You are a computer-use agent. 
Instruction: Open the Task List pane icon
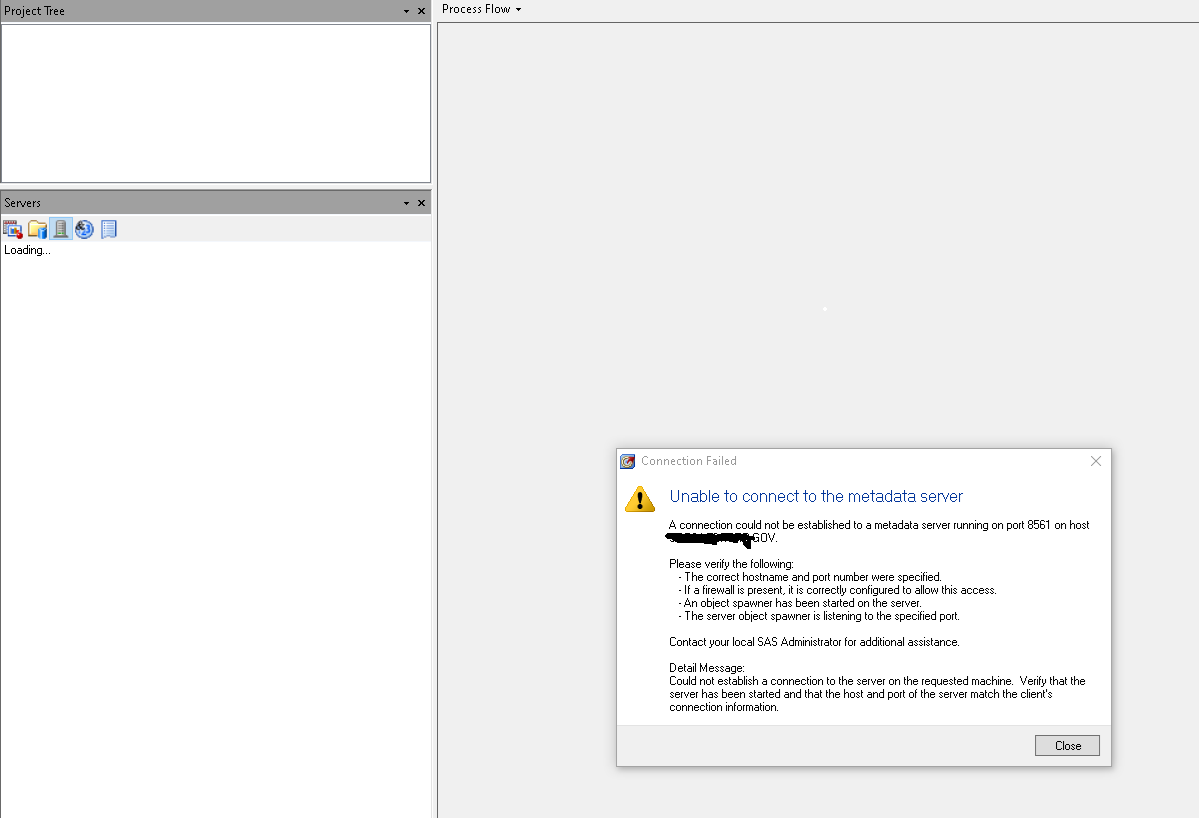coord(13,229)
